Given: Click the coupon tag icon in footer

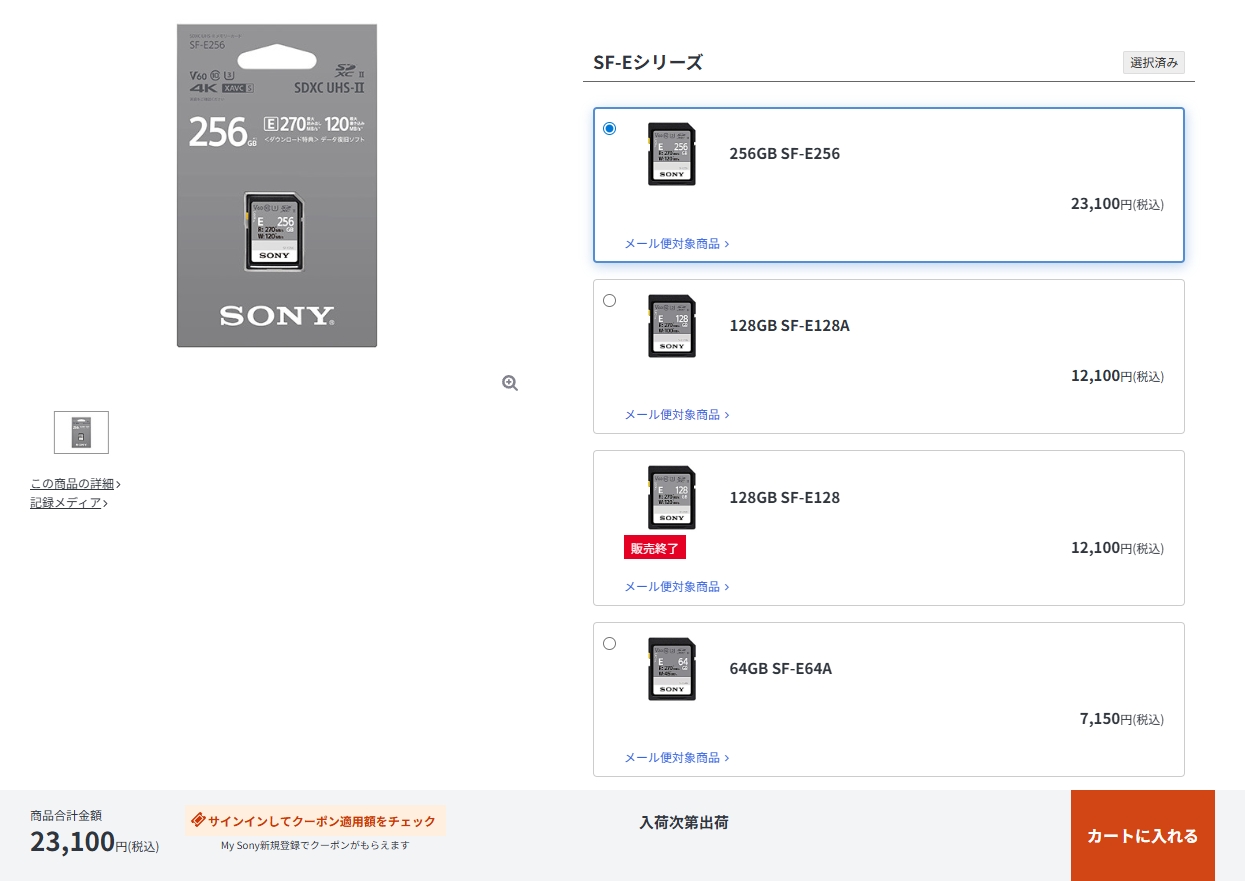Looking at the screenshot, I should click(198, 820).
